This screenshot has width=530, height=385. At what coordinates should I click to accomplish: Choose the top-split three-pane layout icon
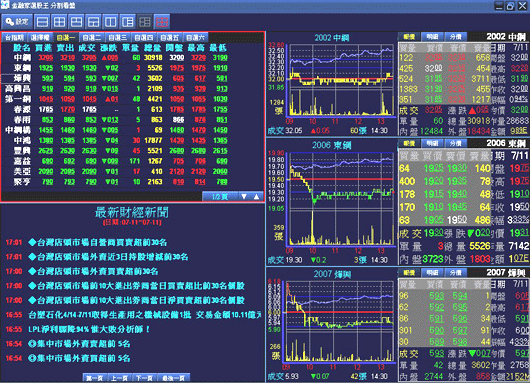click(x=76, y=22)
